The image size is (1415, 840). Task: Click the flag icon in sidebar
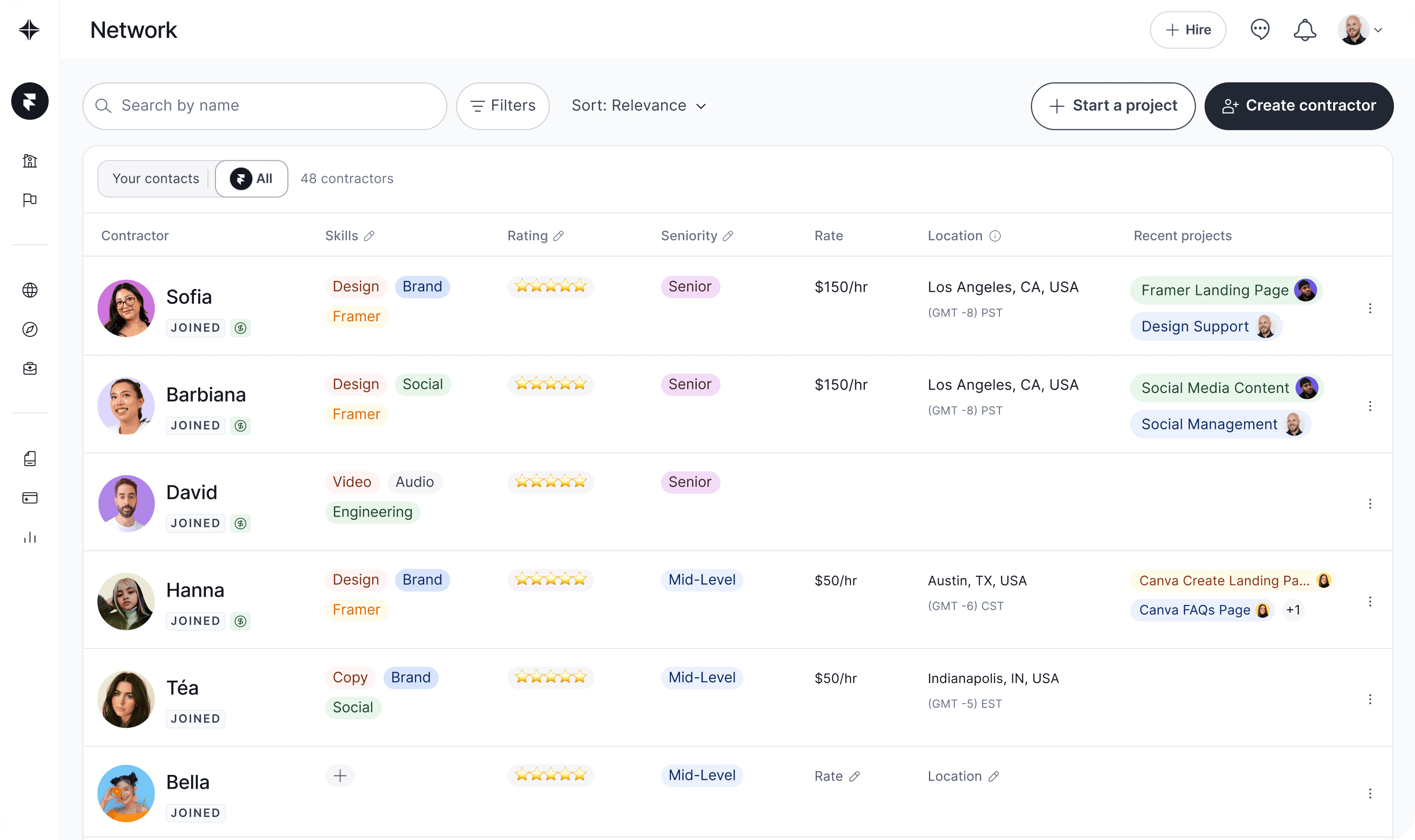(x=30, y=200)
